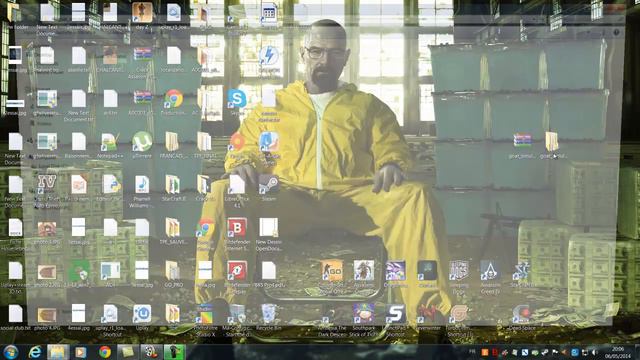Select the New Dessin OpenDocument file
The height and width of the screenshot is (360, 640).
269,228
